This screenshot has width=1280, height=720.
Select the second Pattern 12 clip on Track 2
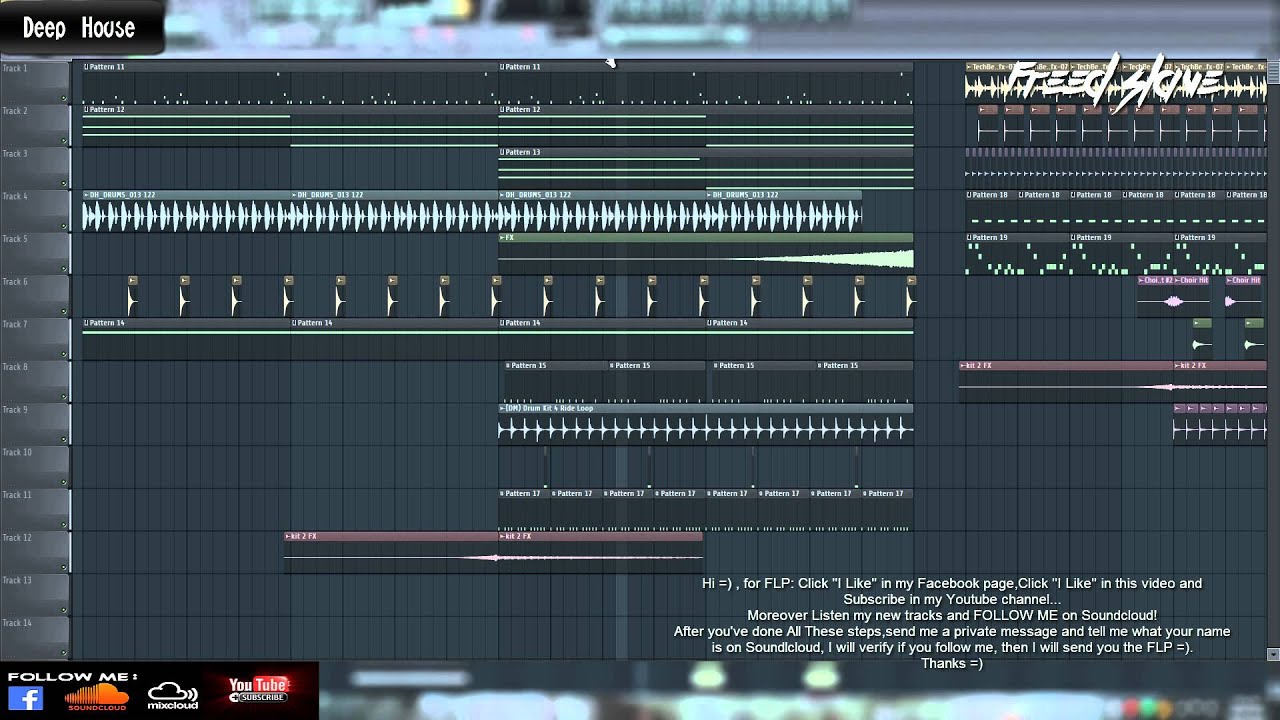coord(706,126)
